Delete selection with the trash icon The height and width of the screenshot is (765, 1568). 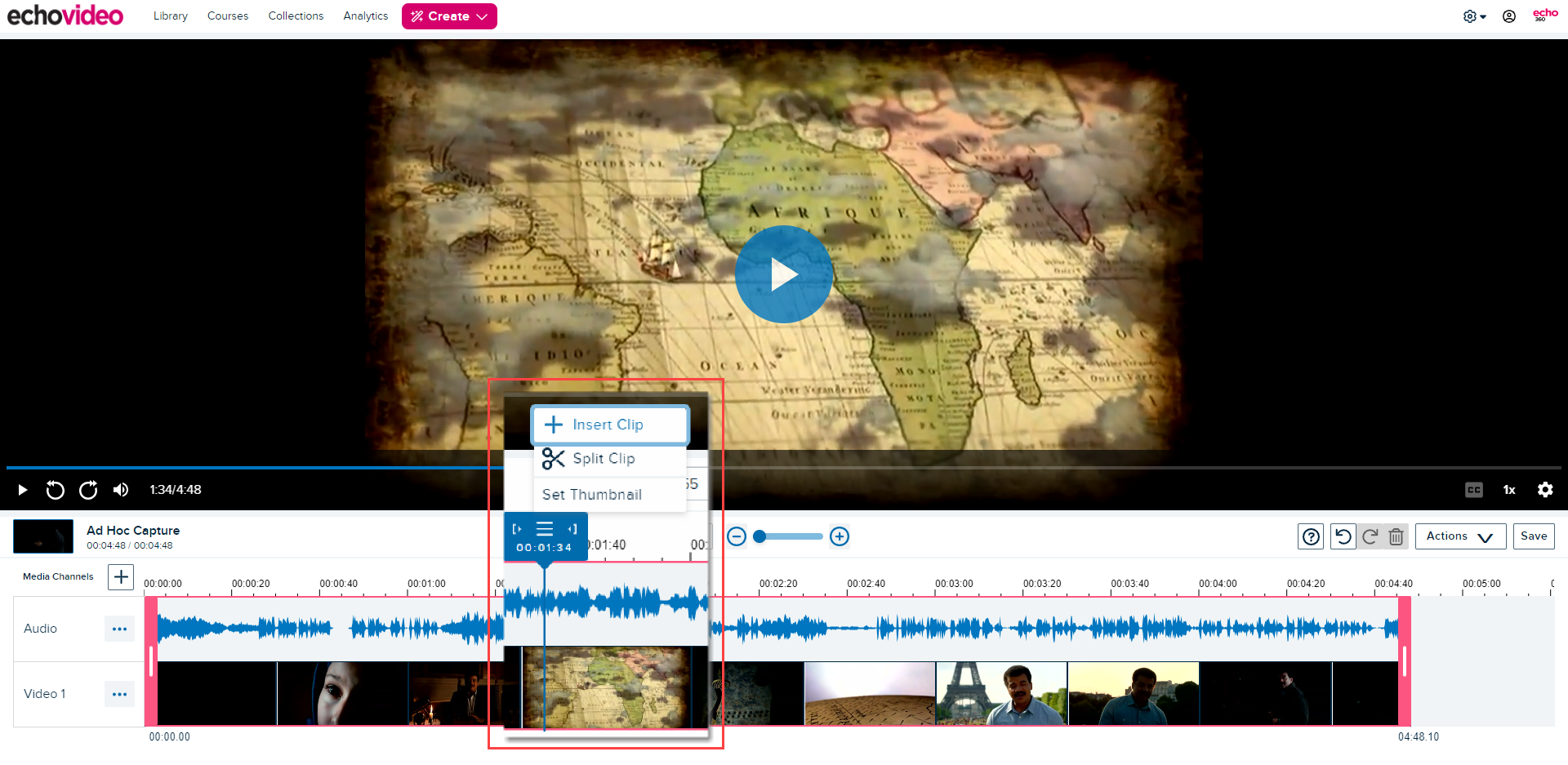(x=1396, y=536)
